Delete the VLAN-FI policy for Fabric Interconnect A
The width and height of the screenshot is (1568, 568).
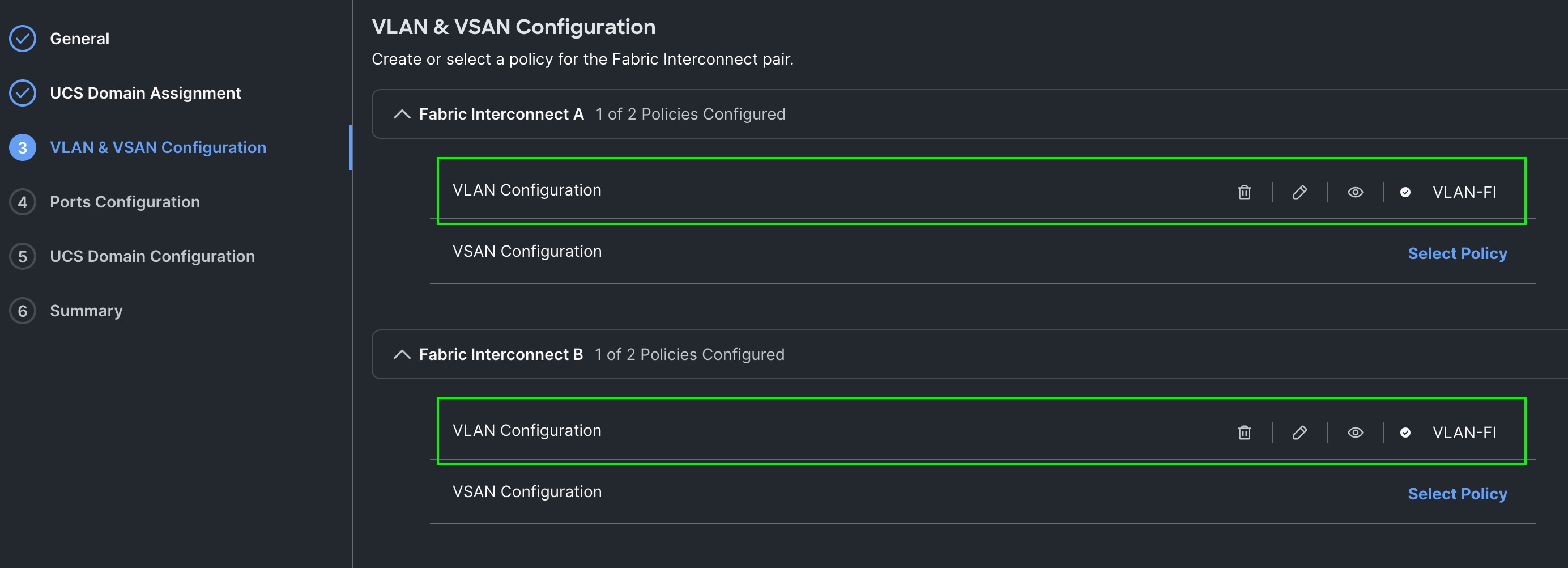1244,192
